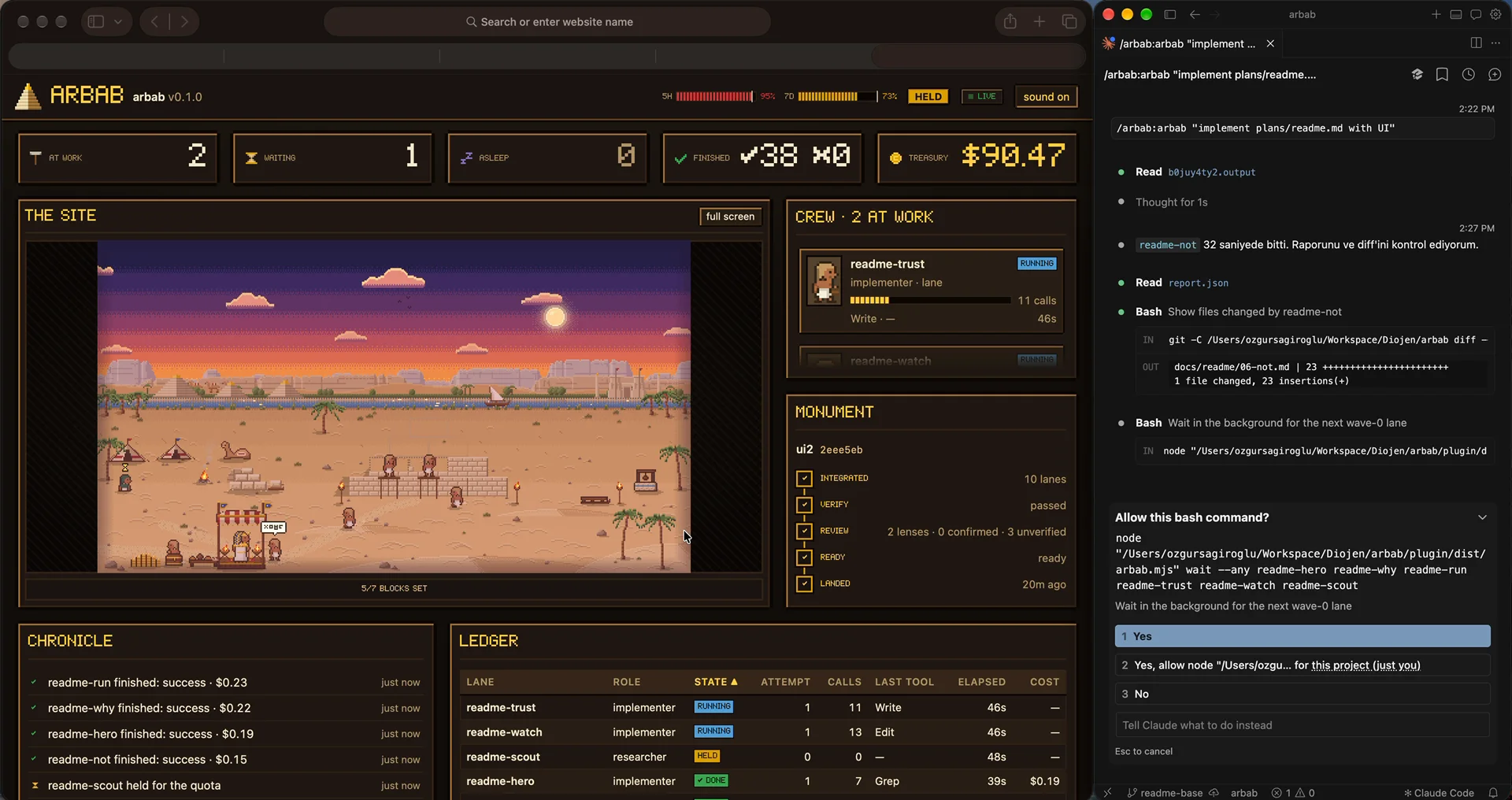
Task: Choose option 1 Yes
Action: tap(1303, 636)
